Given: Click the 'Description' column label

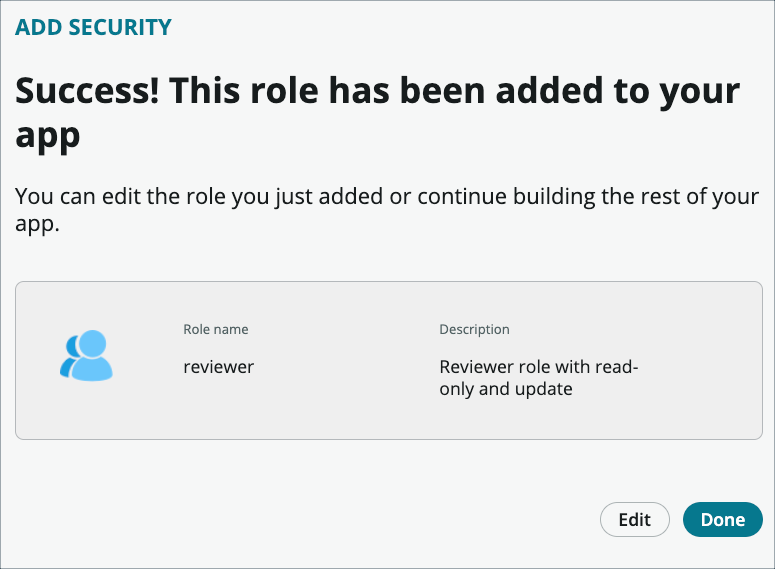Looking at the screenshot, I should coord(474,329).
